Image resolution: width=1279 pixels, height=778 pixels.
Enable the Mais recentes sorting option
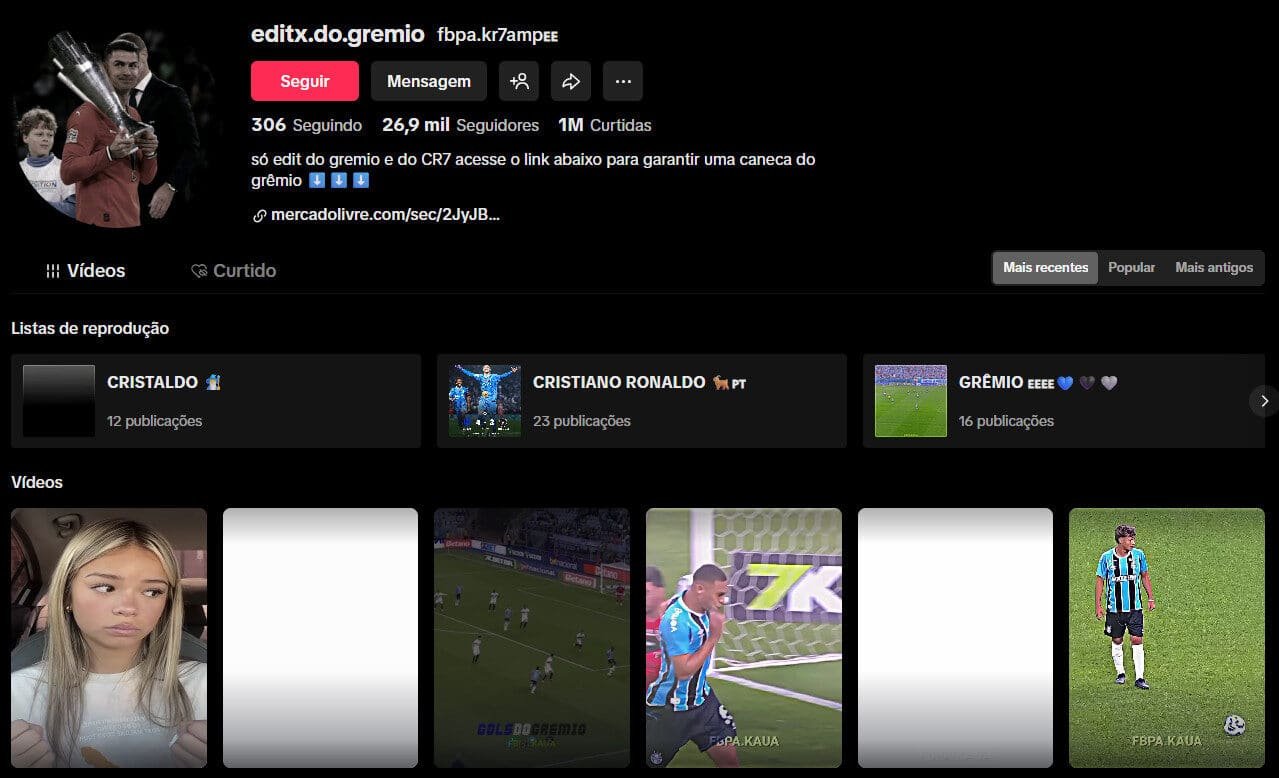click(1044, 267)
